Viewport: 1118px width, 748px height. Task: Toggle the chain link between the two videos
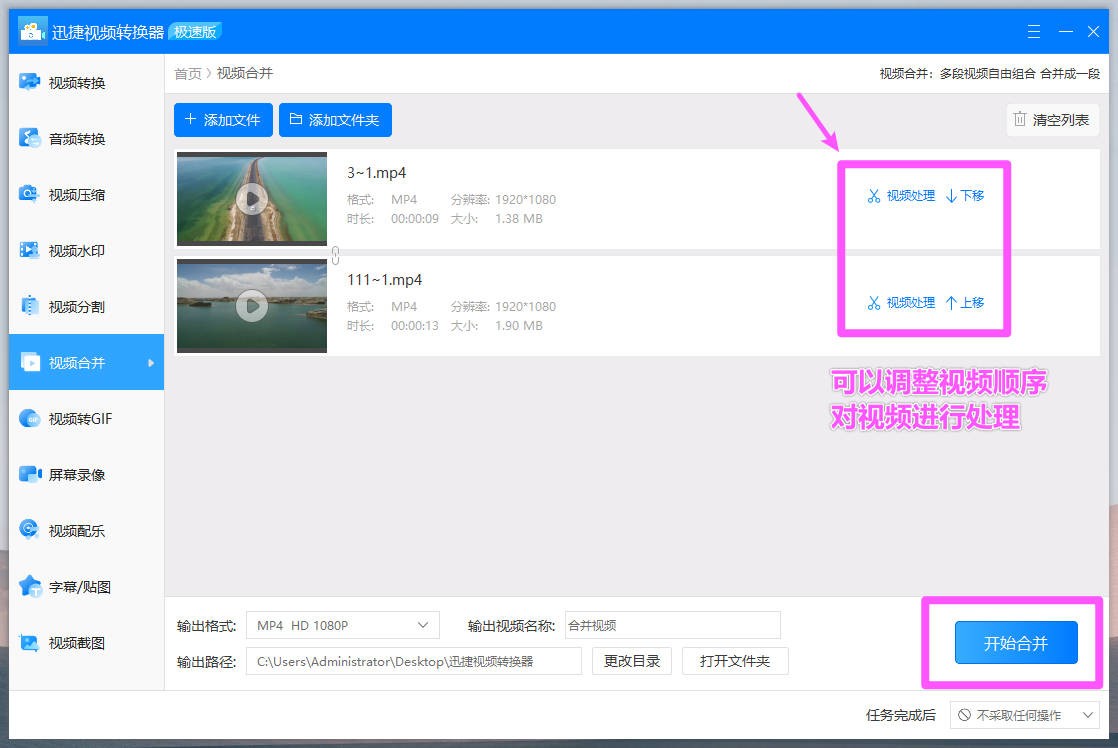click(335, 255)
